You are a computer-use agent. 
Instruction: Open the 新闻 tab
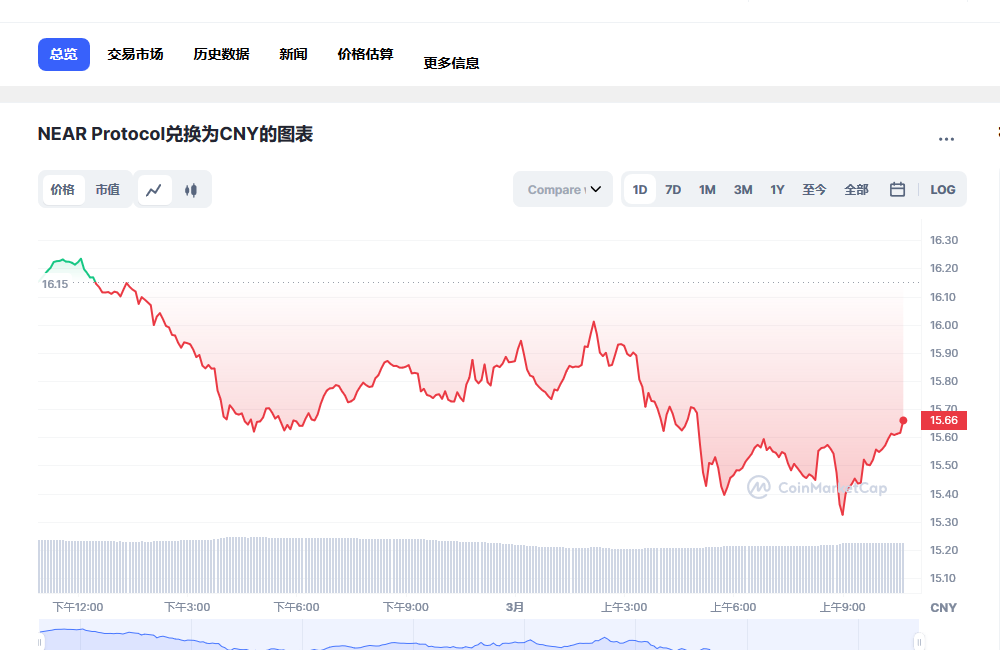pos(293,54)
